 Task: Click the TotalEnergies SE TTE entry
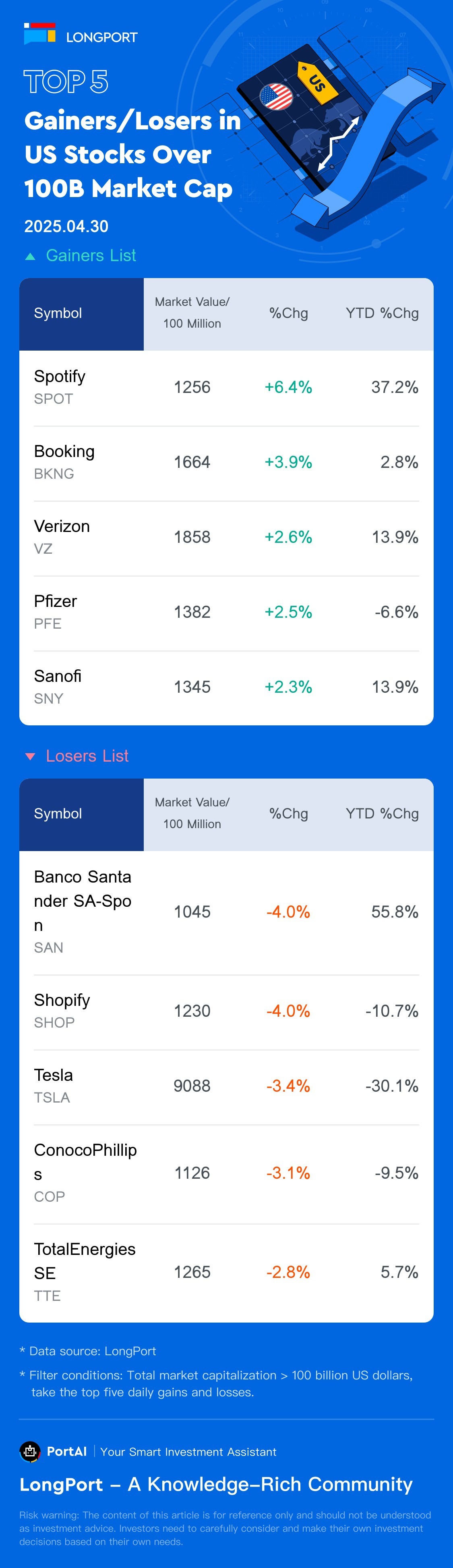click(x=226, y=1271)
